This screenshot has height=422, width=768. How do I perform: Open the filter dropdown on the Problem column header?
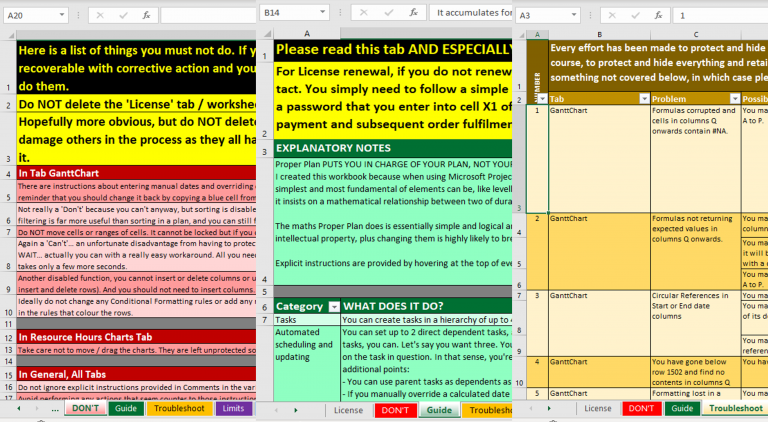tap(735, 98)
